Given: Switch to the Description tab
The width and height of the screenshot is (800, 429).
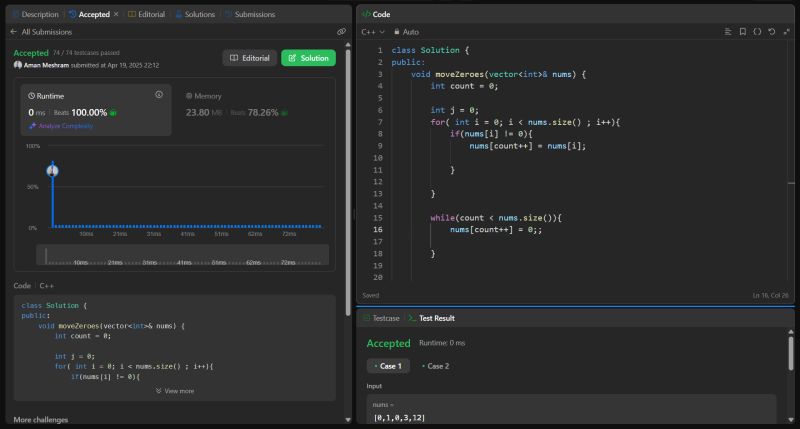Looking at the screenshot, I should tap(35, 14).
